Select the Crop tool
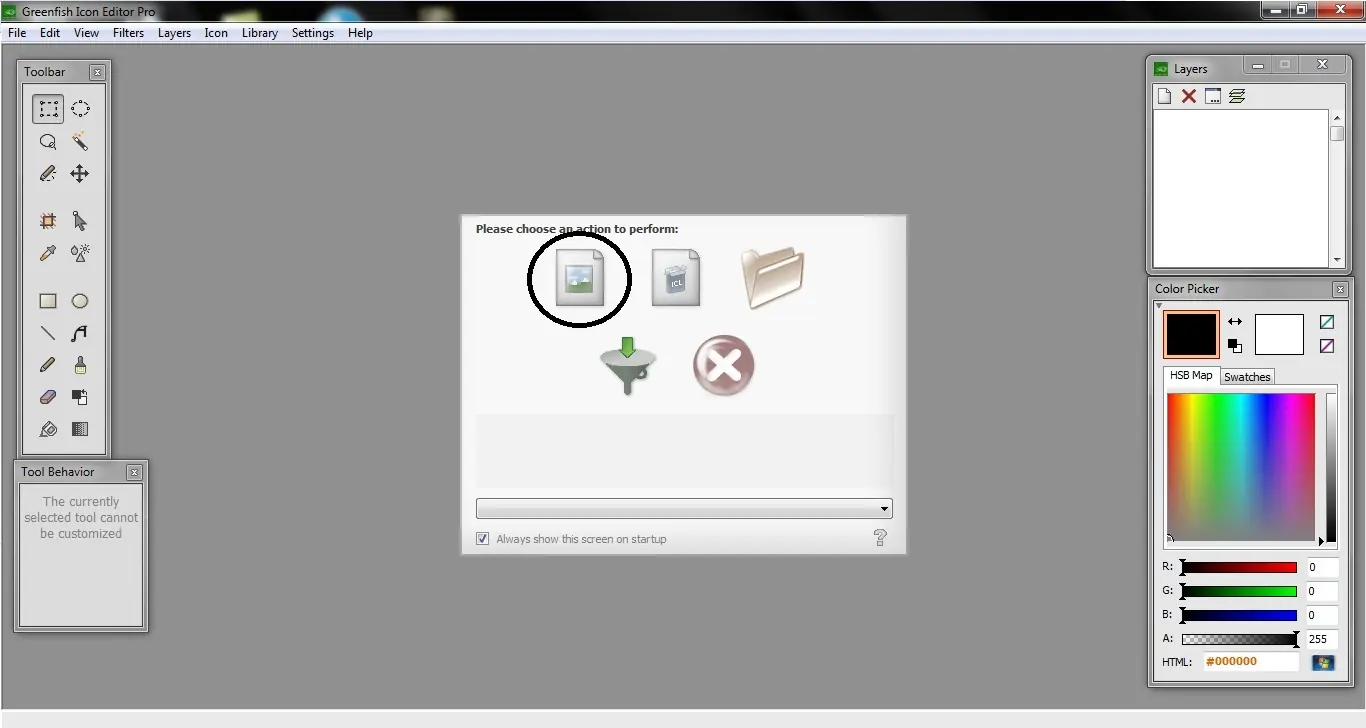 48,221
